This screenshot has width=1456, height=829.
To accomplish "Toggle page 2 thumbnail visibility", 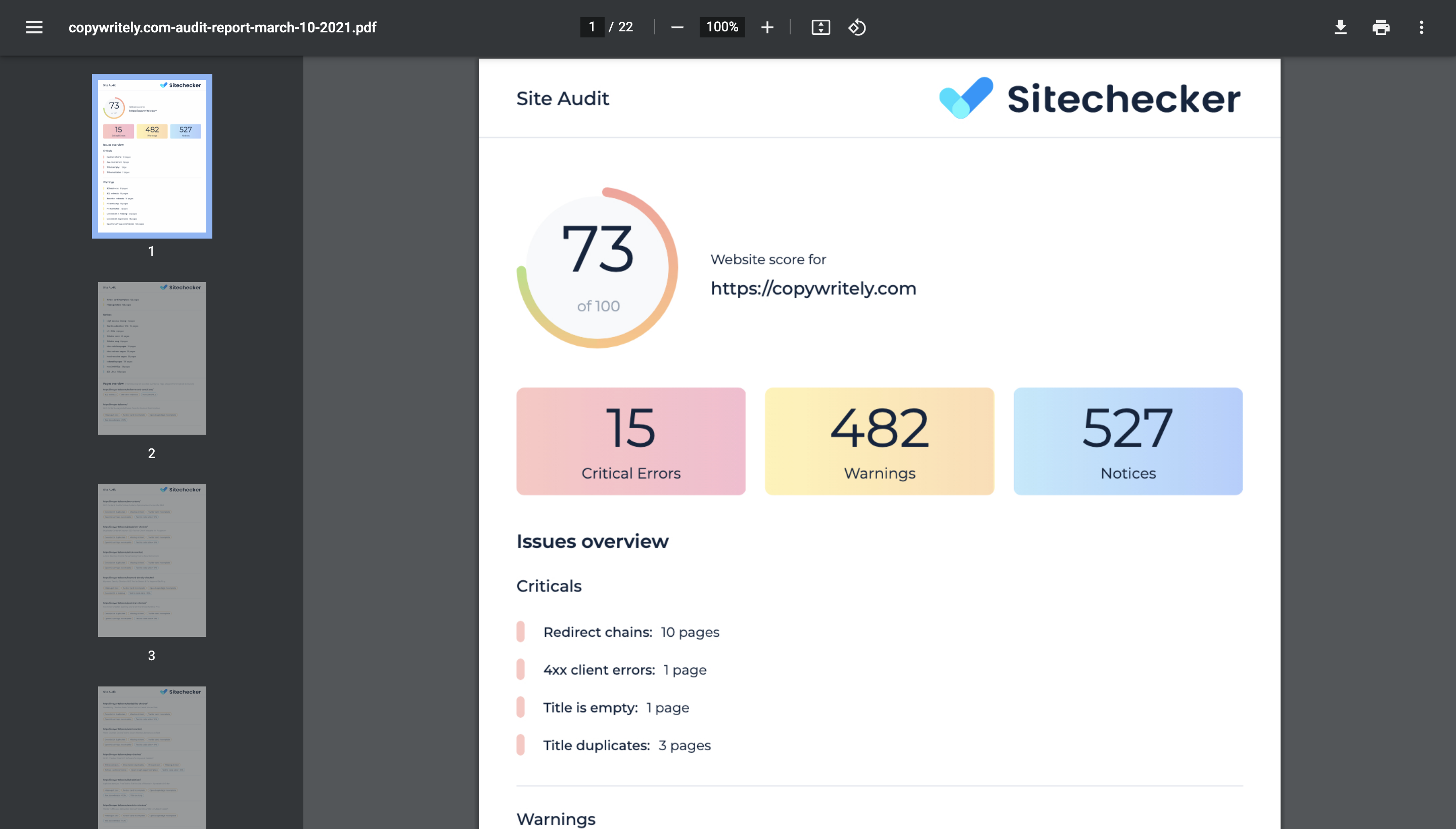I will pos(151,358).
